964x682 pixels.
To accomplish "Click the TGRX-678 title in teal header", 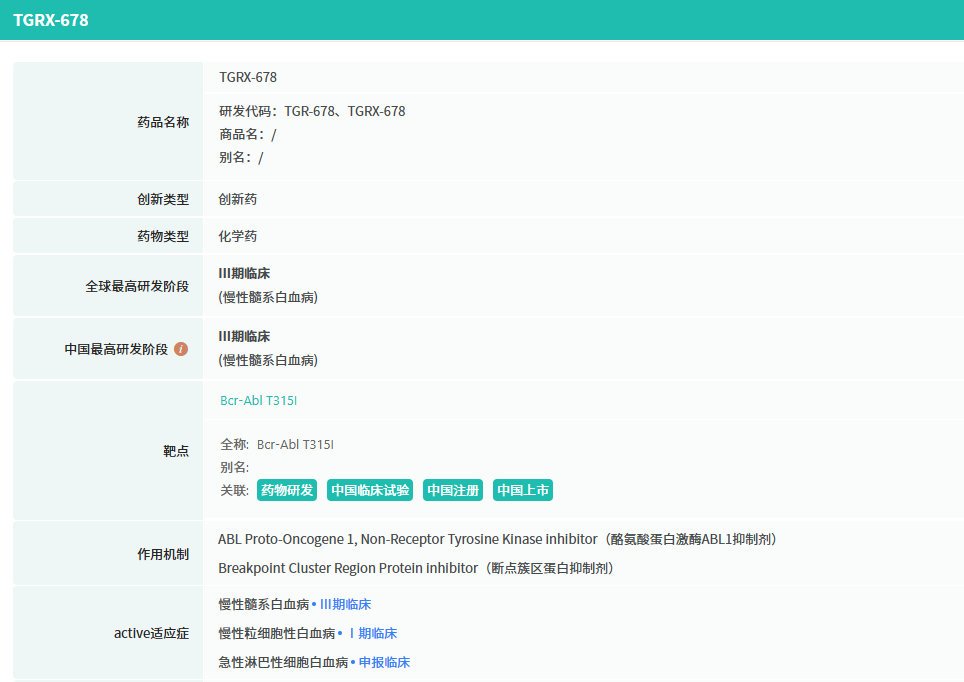I will coord(51,20).
